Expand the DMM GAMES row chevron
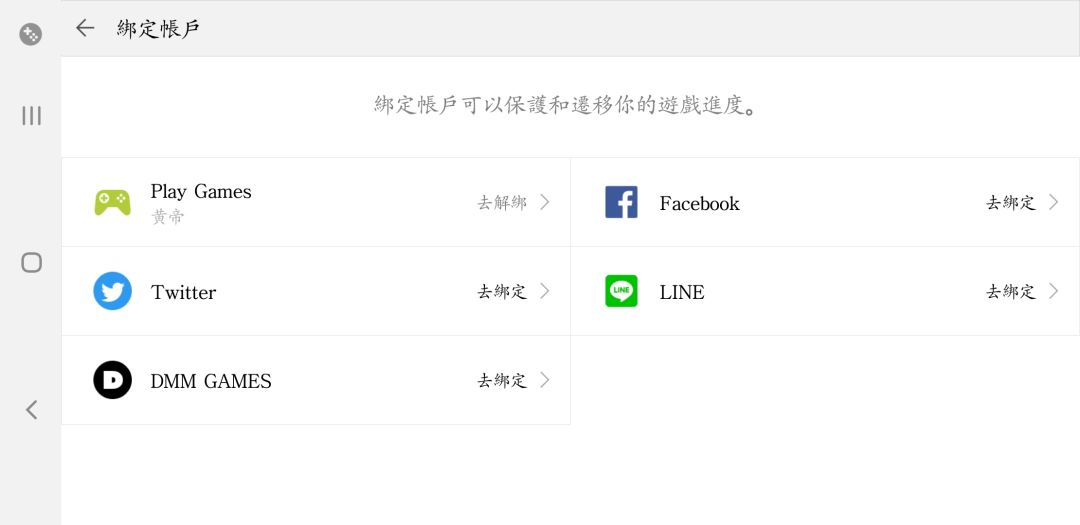This screenshot has width=1080, height=525. pyautogui.click(x=545, y=380)
